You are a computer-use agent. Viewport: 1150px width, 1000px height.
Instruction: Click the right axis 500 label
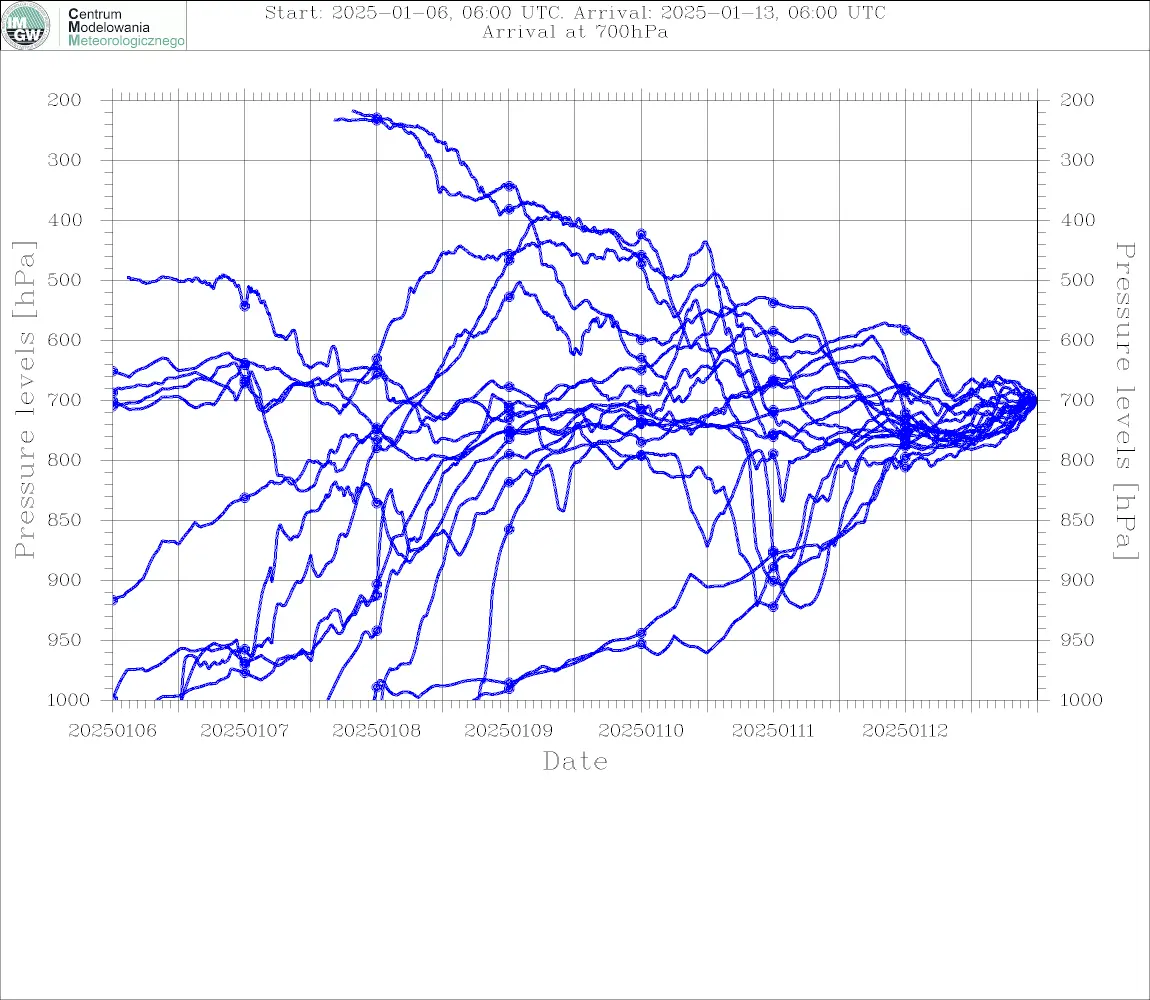pos(1077,280)
